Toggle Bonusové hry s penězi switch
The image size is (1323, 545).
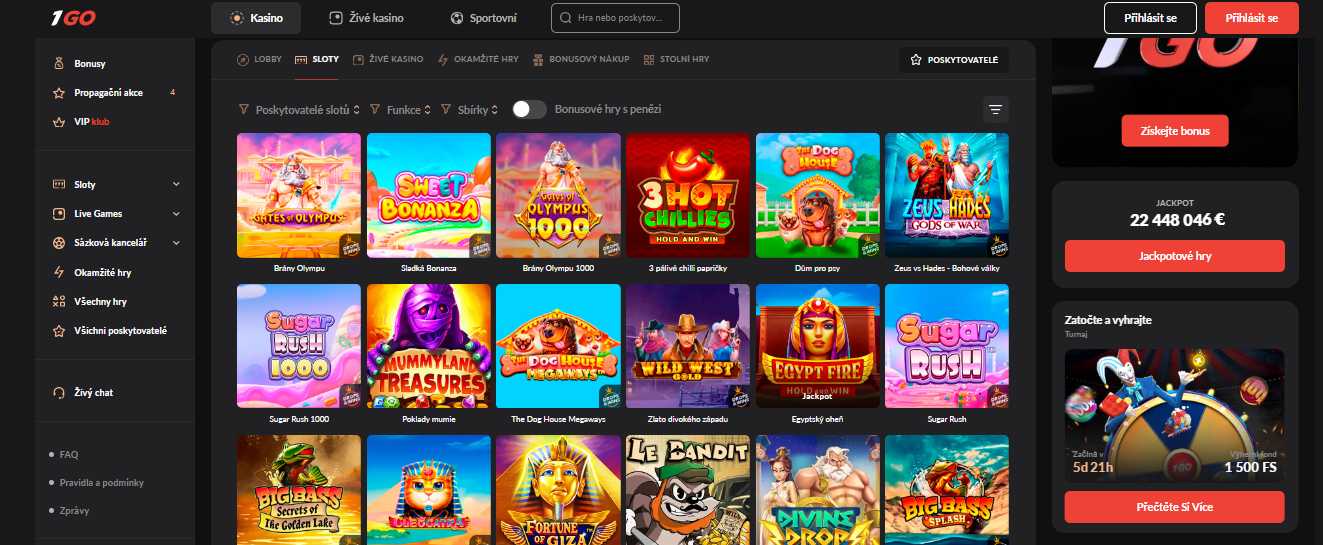tap(529, 110)
